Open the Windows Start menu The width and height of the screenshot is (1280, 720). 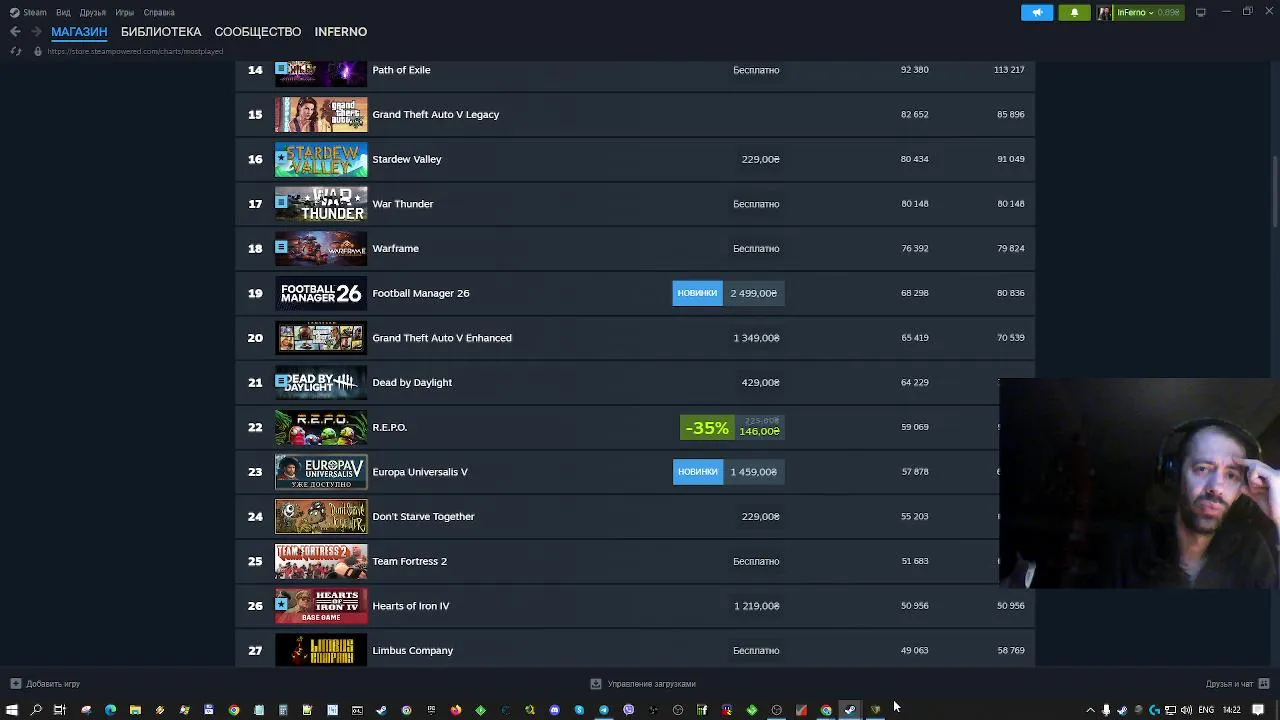(11, 710)
